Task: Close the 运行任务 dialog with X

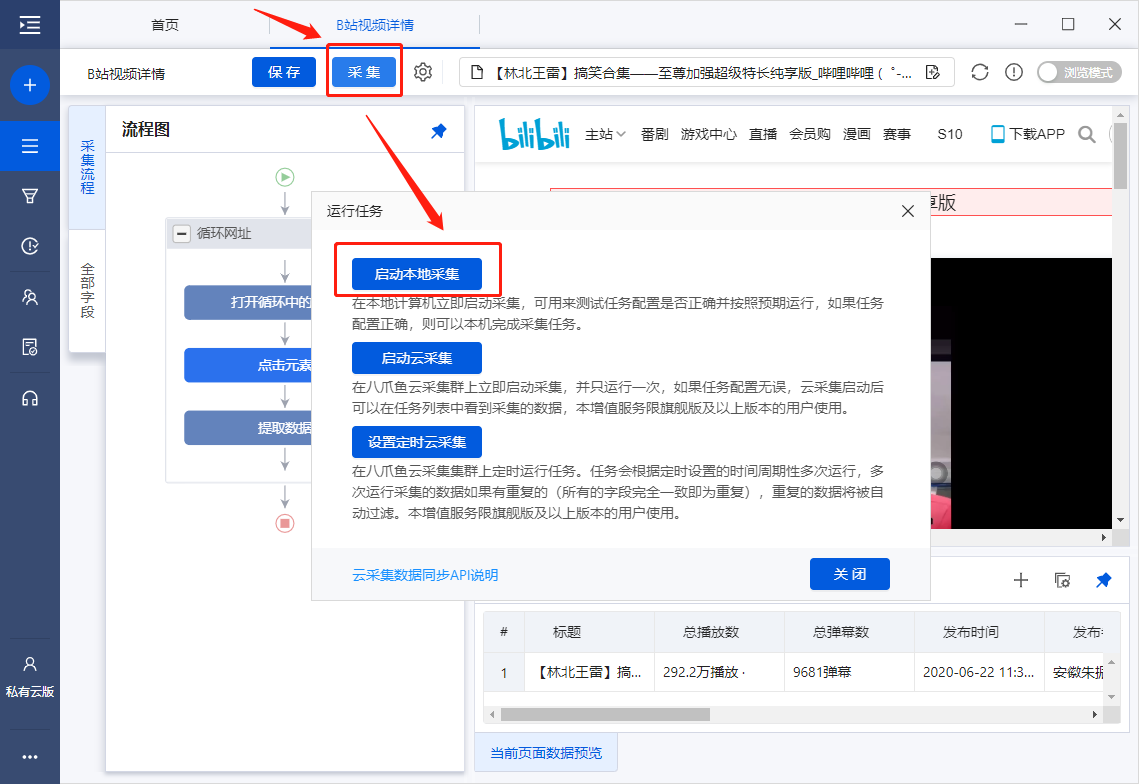Action: [908, 211]
